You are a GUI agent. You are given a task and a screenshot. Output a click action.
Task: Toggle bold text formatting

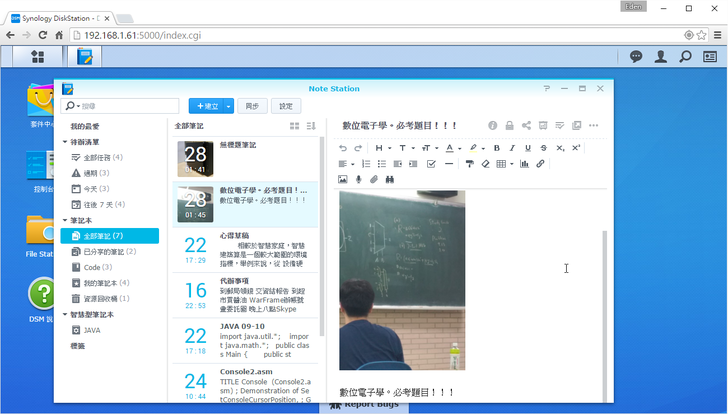coord(497,148)
